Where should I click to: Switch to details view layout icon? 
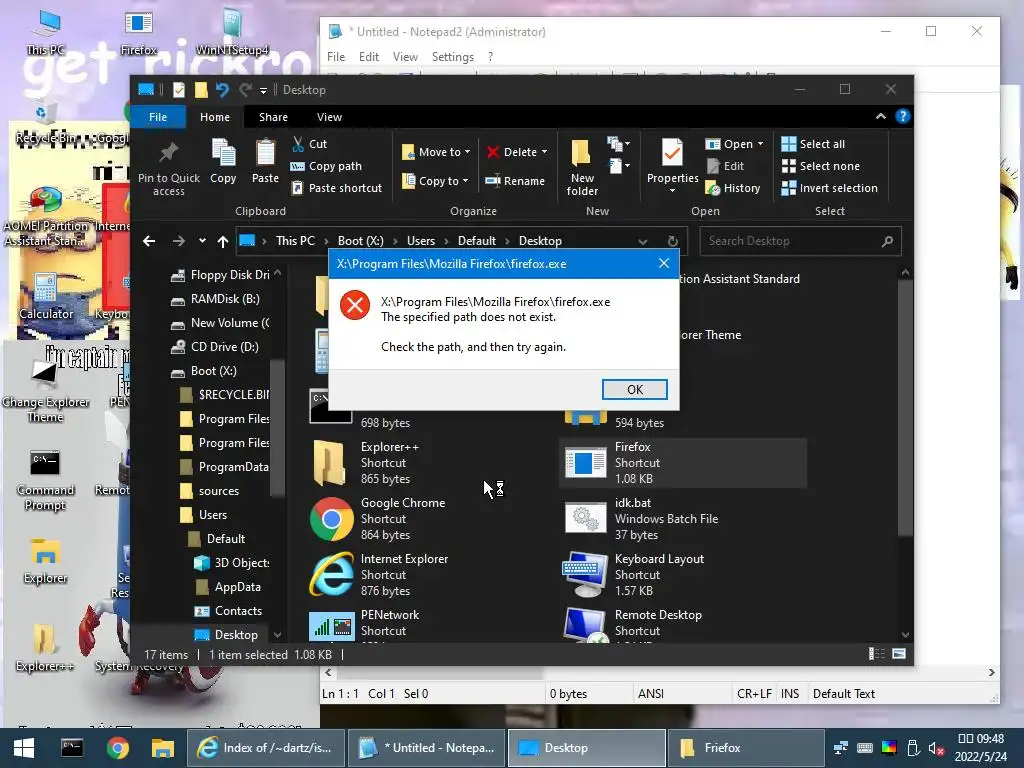click(x=877, y=654)
